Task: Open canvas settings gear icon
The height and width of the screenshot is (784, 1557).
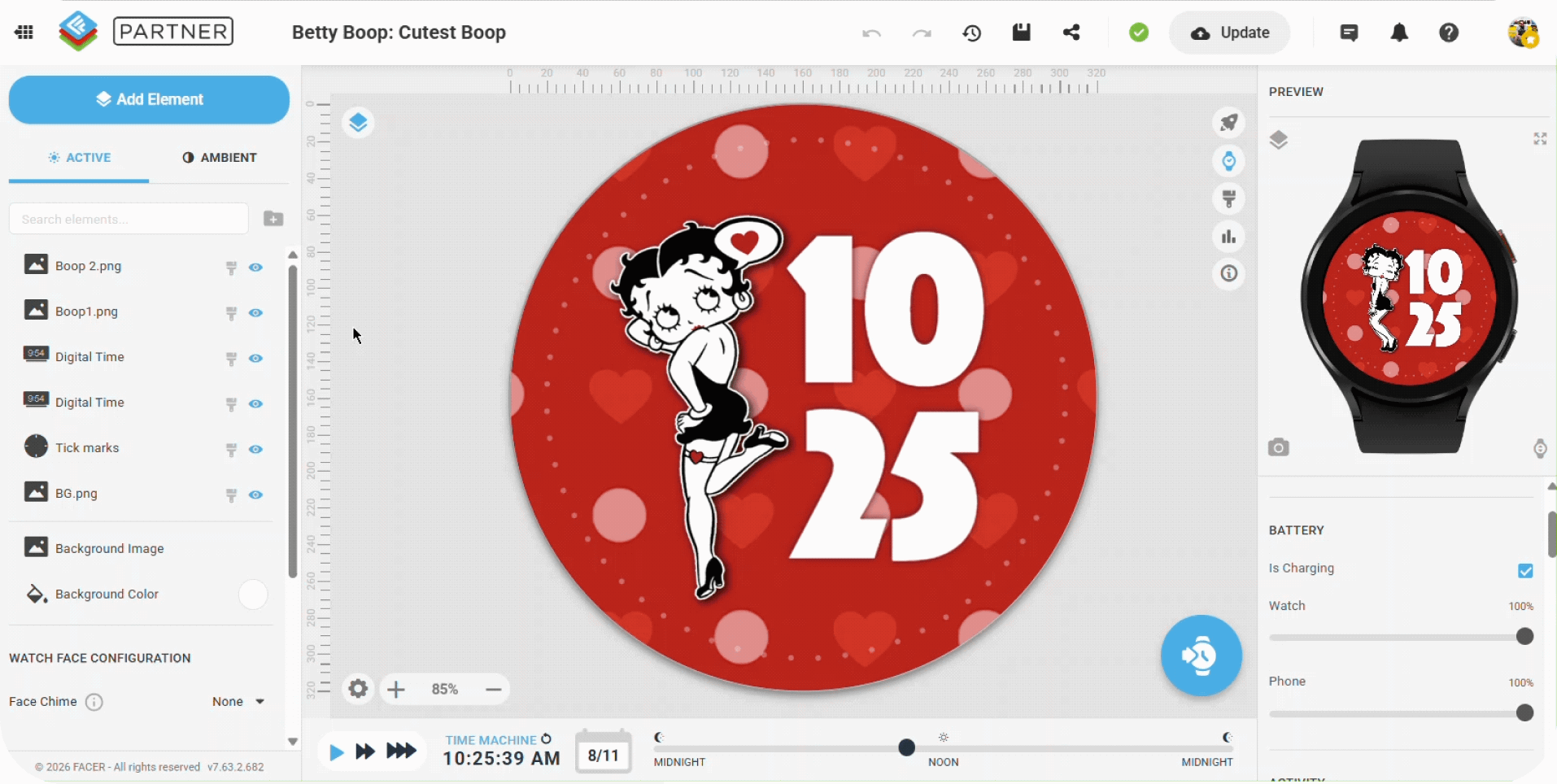Action: 358,690
